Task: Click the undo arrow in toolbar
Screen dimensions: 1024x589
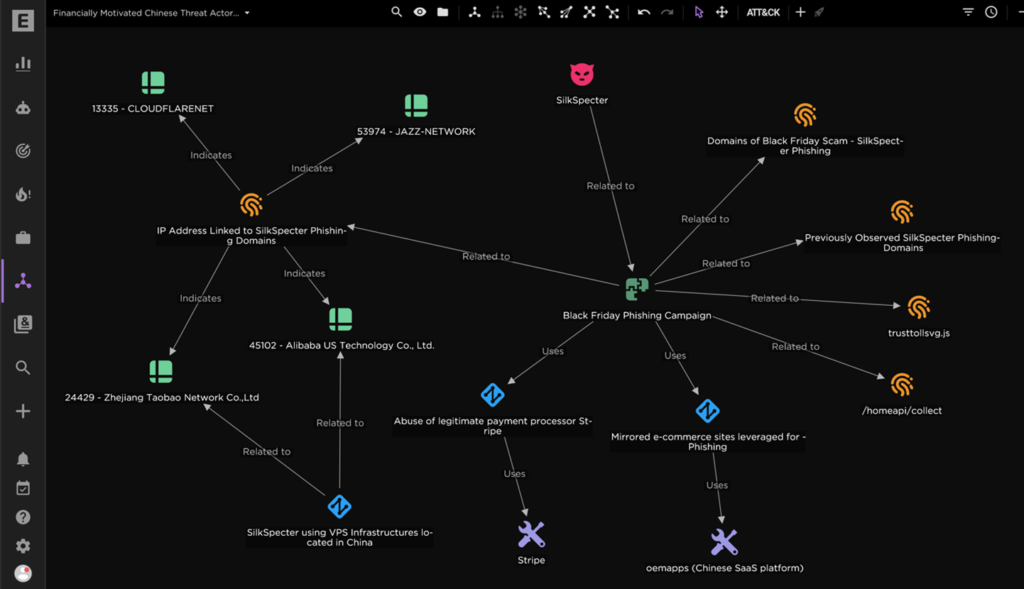Action: point(644,12)
